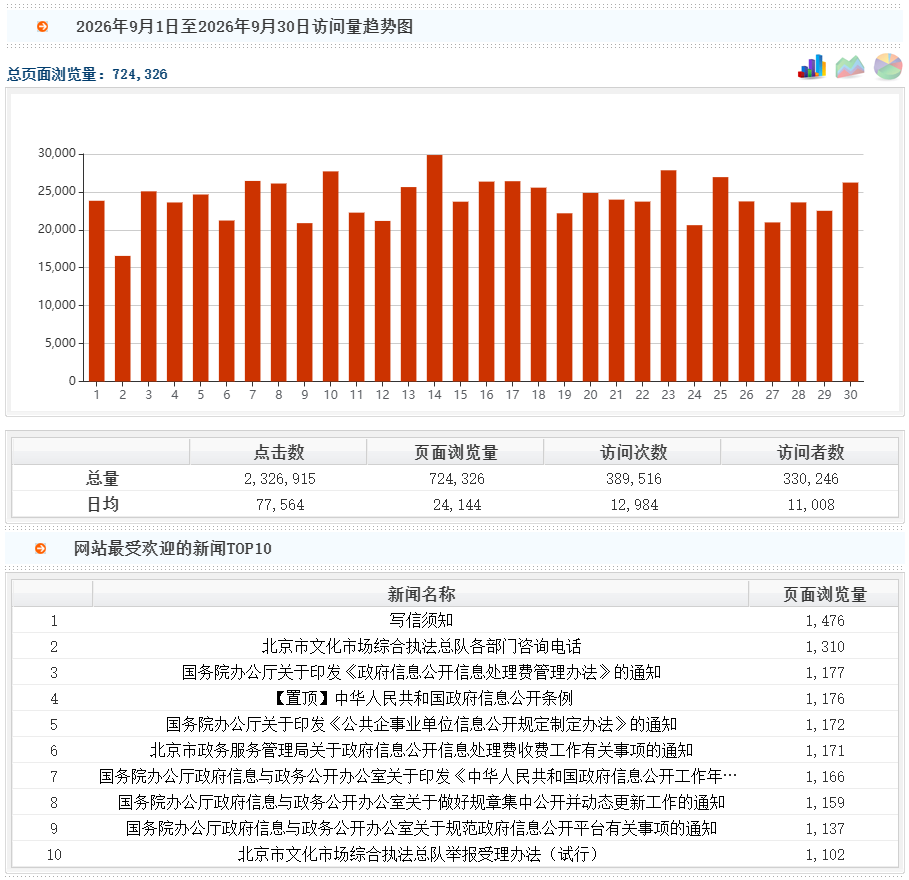
Task: Click orange arrow beside 访问量趋势图 title
Action: (42, 27)
